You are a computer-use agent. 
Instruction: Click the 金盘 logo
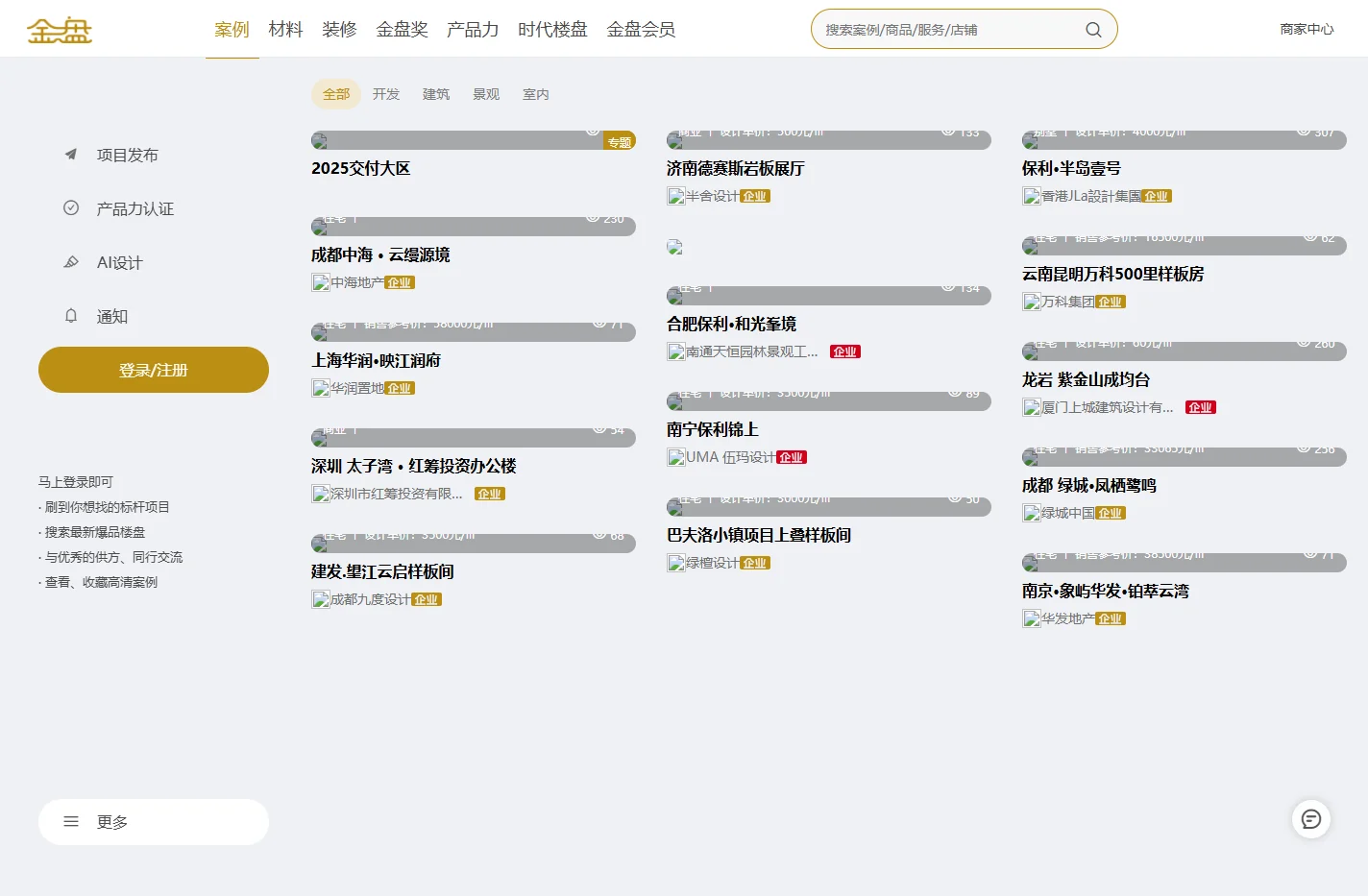[x=60, y=30]
